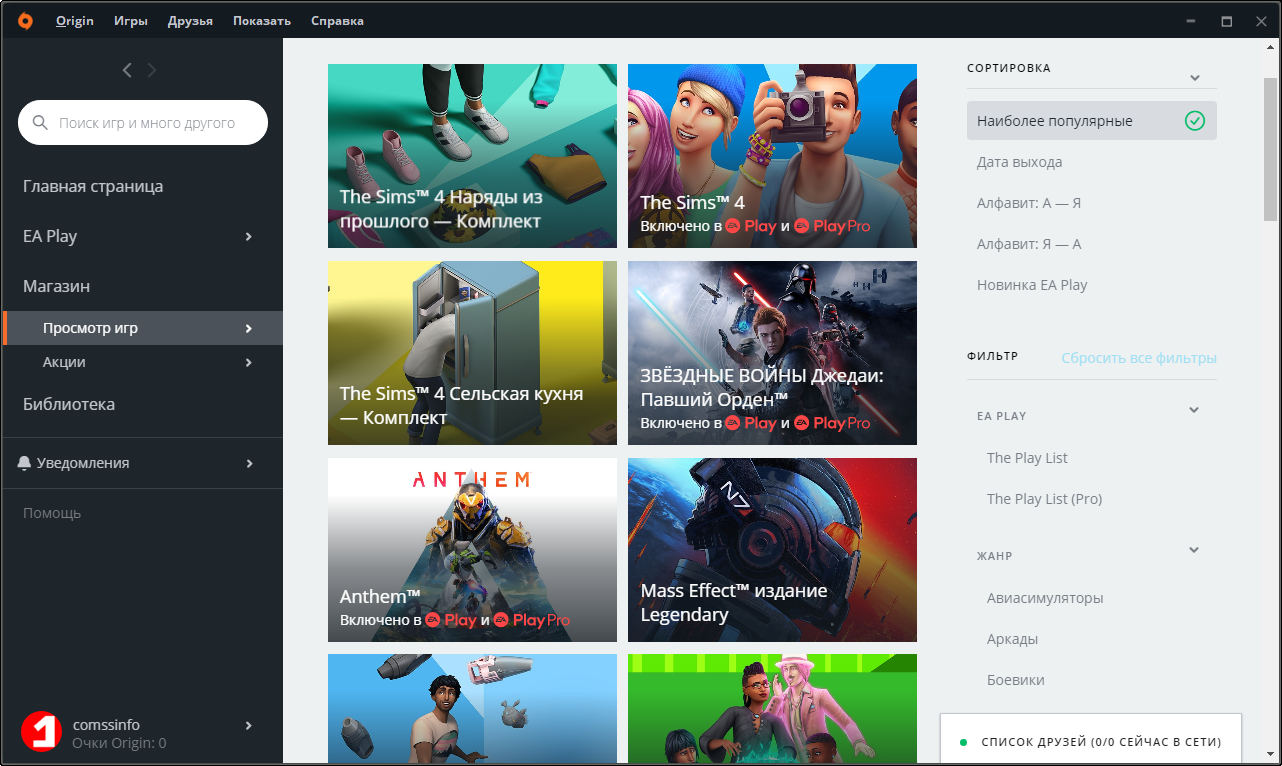Image resolution: width=1282 pixels, height=766 pixels.
Task: Expand the Акции submenu arrow
Action: (249, 362)
